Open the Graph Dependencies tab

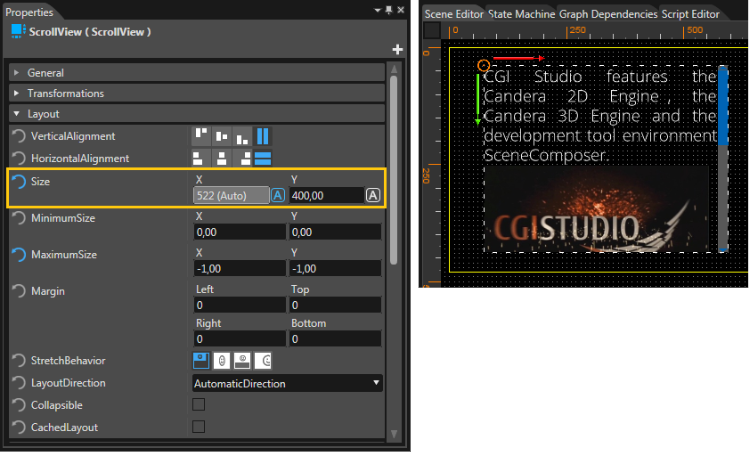tap(608, 14)
